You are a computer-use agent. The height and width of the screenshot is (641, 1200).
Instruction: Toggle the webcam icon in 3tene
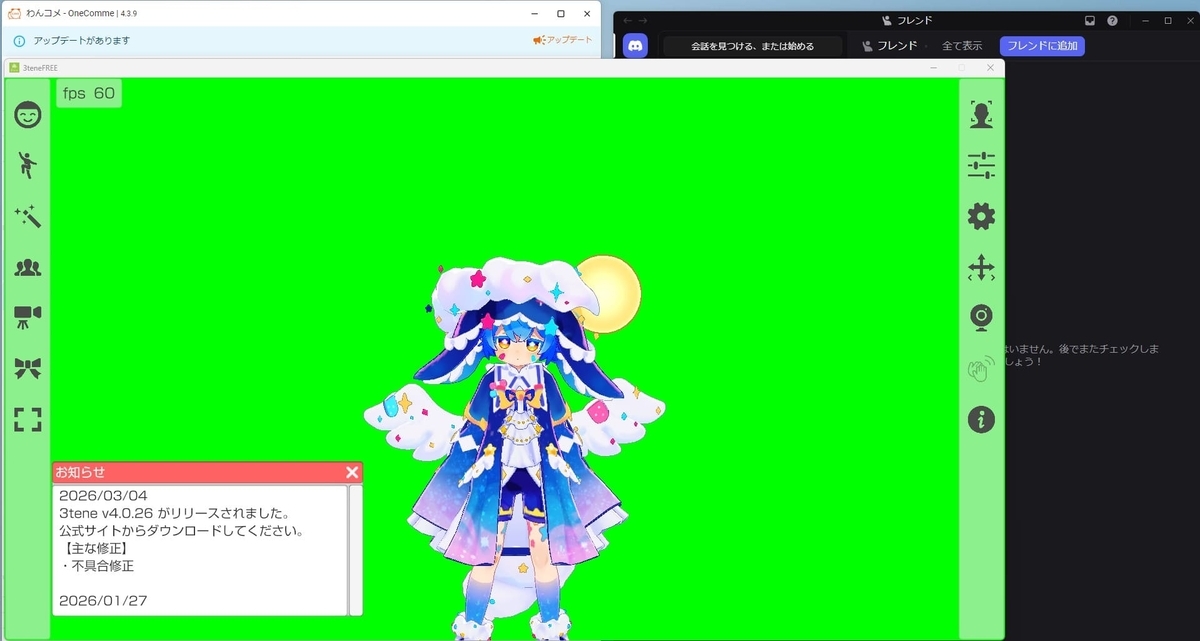click(981, 318)
